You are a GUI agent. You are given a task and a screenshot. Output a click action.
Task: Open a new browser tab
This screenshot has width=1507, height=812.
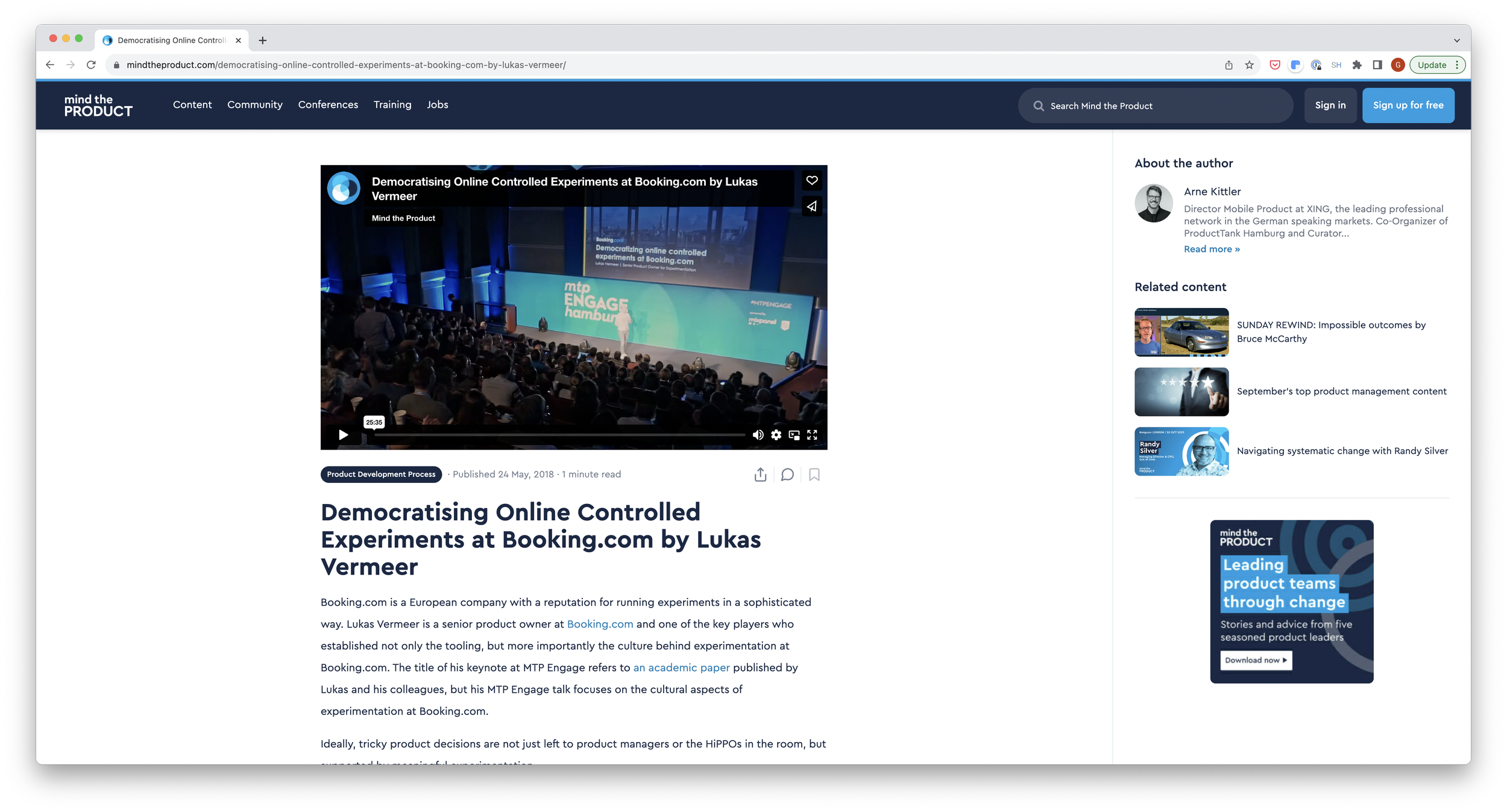tap(262, 40)
